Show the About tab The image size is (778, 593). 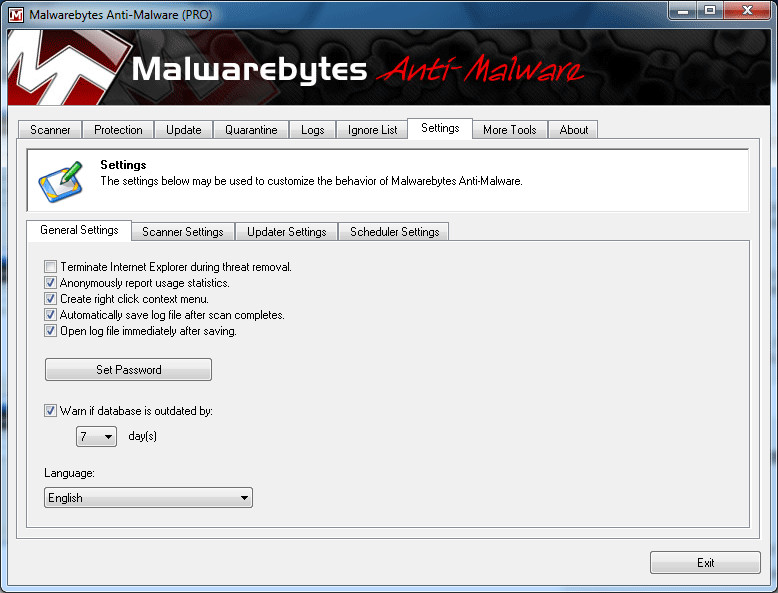(x=574, y=130)
